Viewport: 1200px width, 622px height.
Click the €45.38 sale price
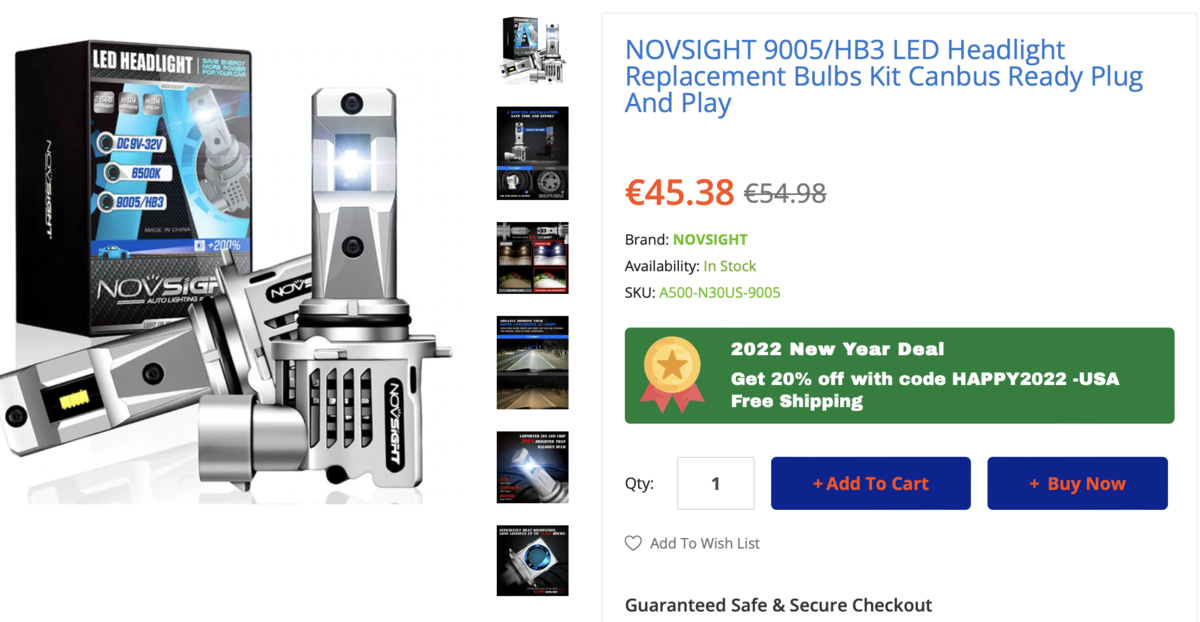click(680, 192)
